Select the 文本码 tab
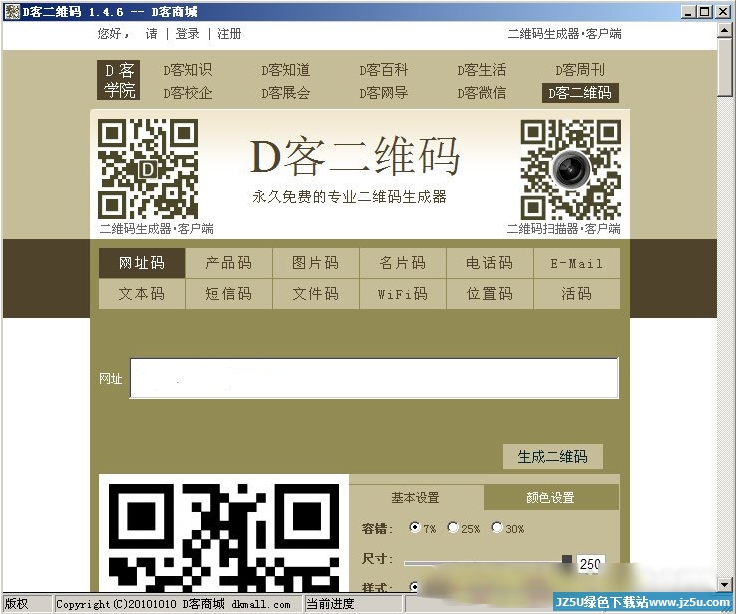 (142, 294)
